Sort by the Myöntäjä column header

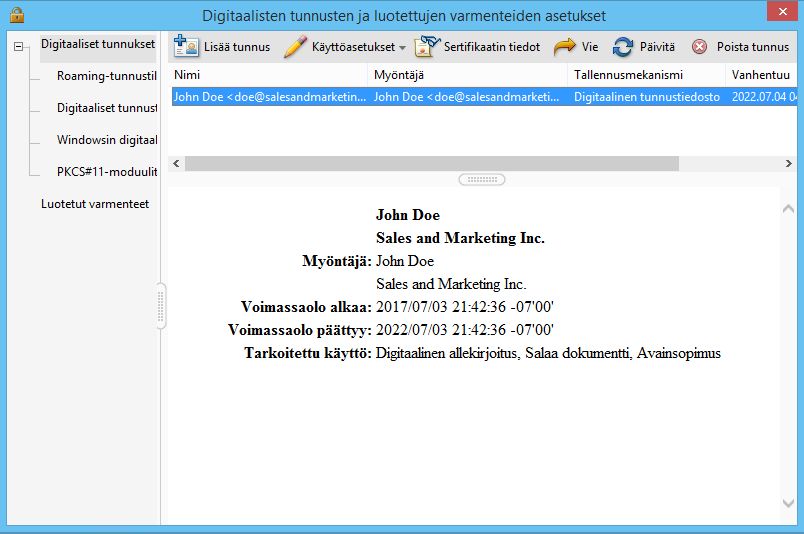467,75
